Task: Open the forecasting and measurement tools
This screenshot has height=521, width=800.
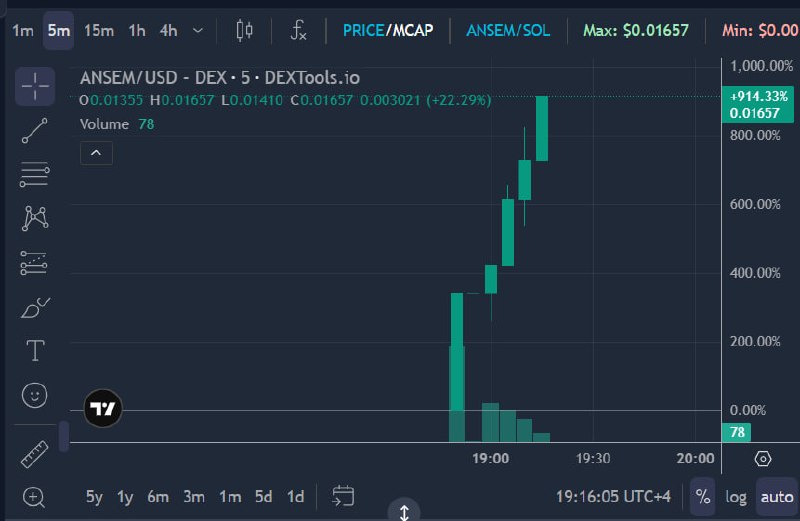Action: pyautogui.click(x=34, y=263)
